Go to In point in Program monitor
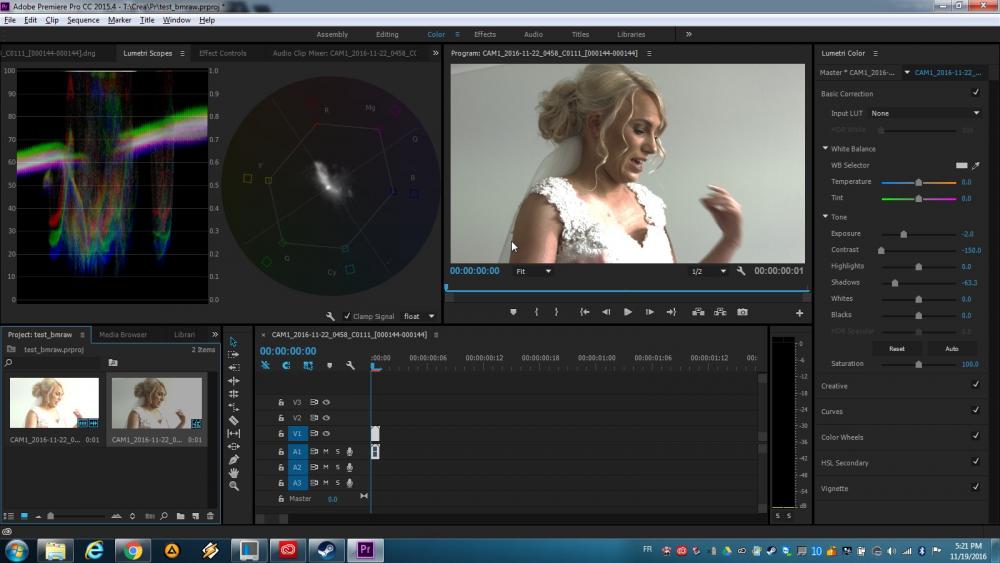The image size is (1000, 563). click(584, 312)
